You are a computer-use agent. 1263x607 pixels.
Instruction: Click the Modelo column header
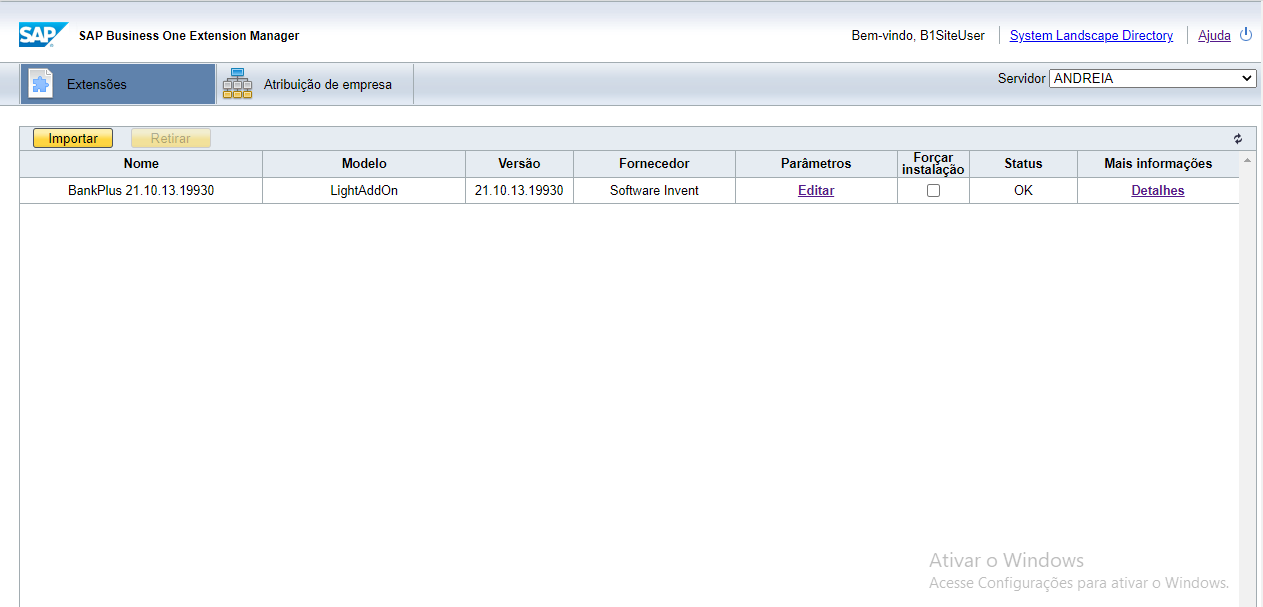tap(364, 164)
